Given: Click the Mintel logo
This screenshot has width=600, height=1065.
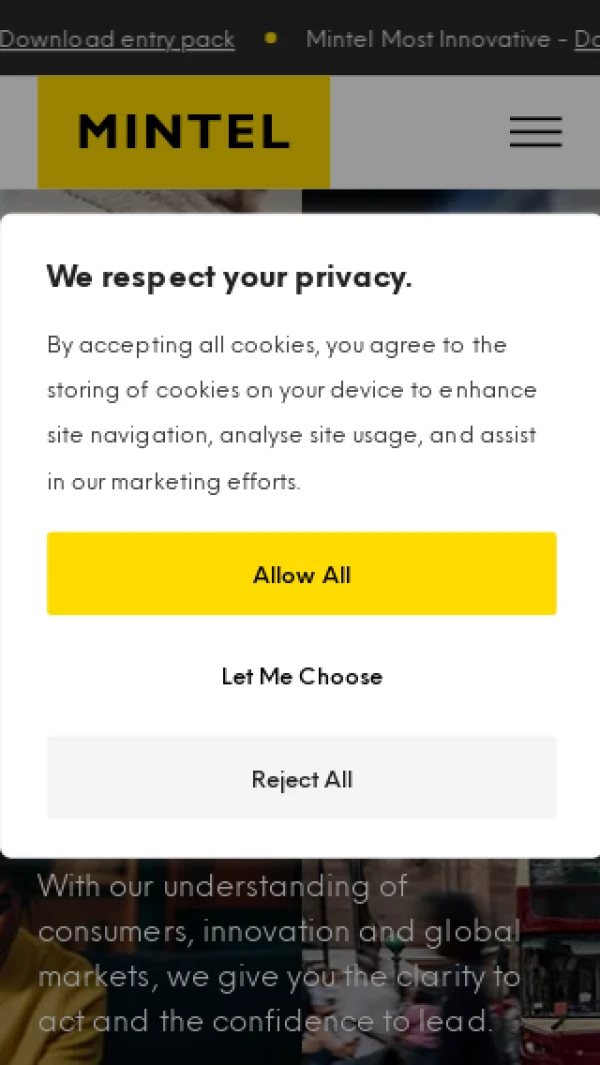Looking at the screenshot, I should tap(184, 132).
